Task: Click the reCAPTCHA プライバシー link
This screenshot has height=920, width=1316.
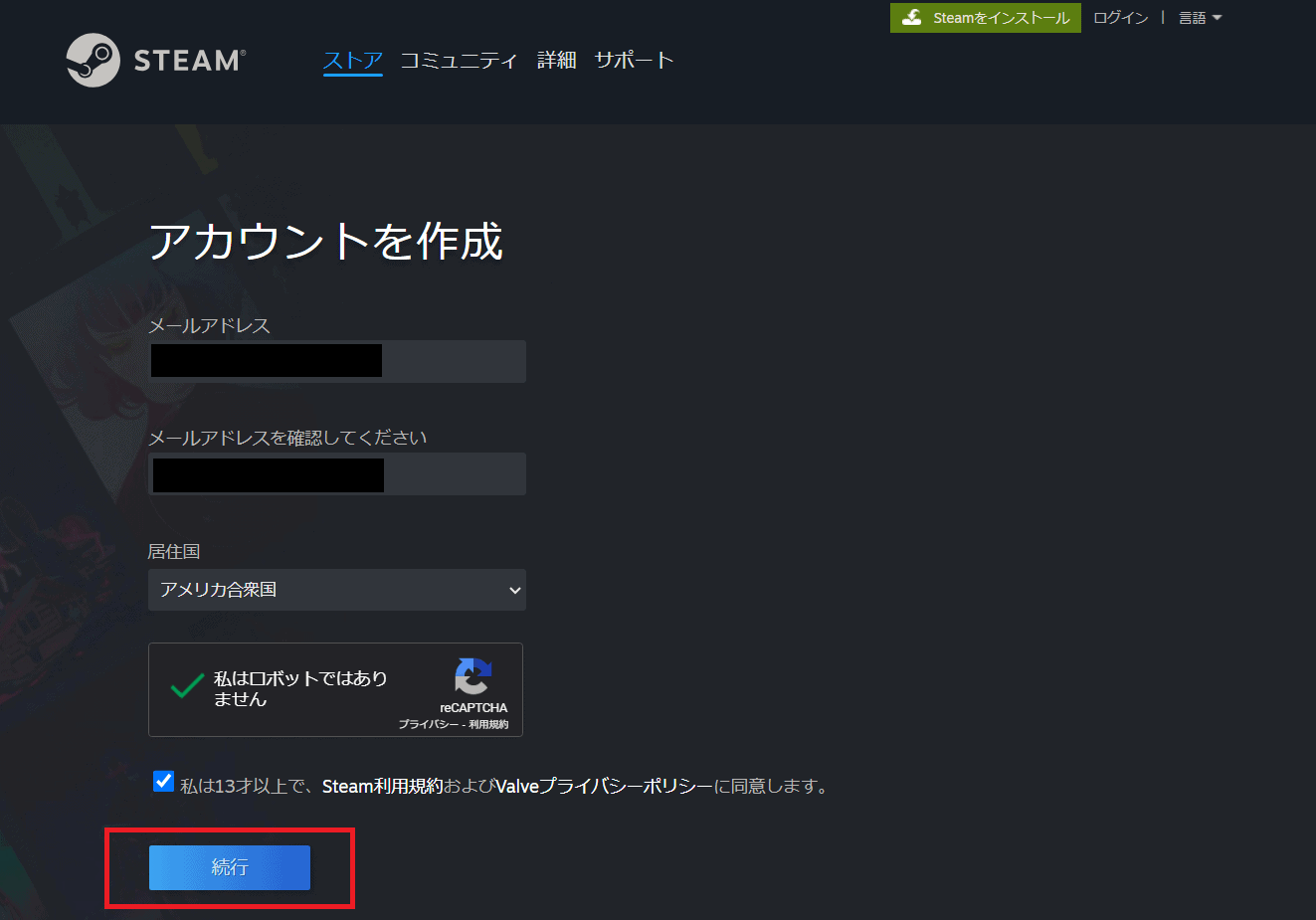Action: click(429, 724)
